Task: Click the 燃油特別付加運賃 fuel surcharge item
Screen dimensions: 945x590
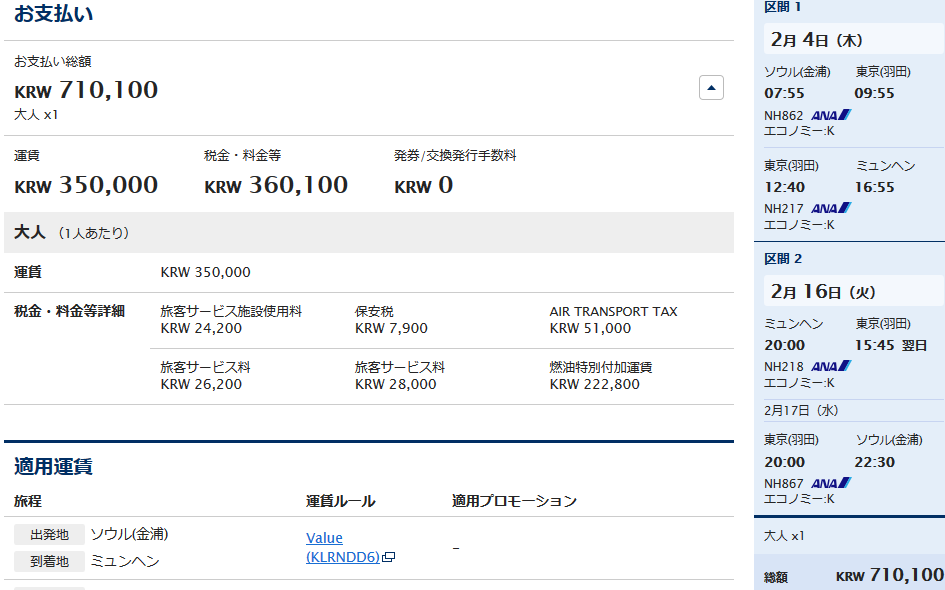Action: point(600,375)
